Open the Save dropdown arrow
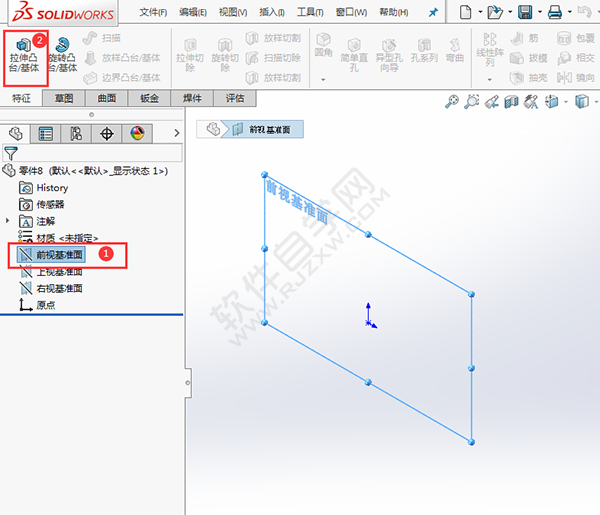The image size is (600, 515). tap(540, 12)
